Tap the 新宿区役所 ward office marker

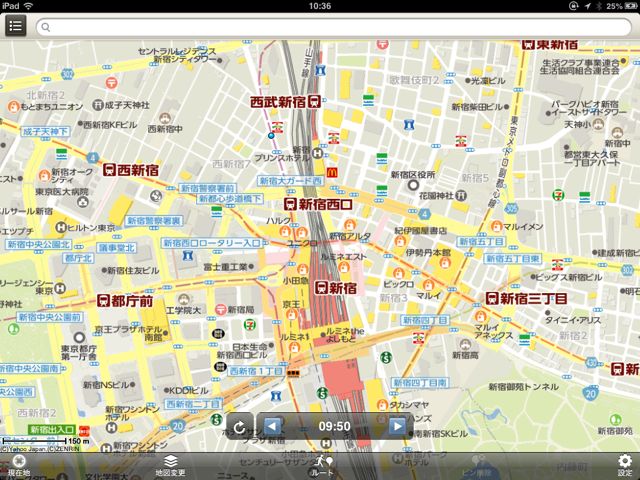click(x=413, y=185)
